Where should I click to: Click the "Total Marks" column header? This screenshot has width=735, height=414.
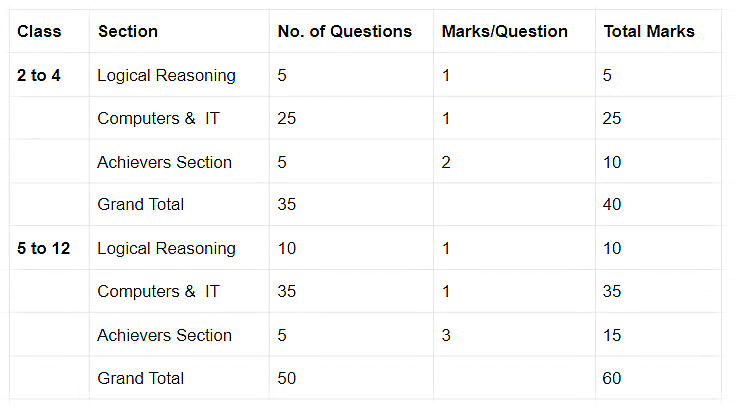648,32
